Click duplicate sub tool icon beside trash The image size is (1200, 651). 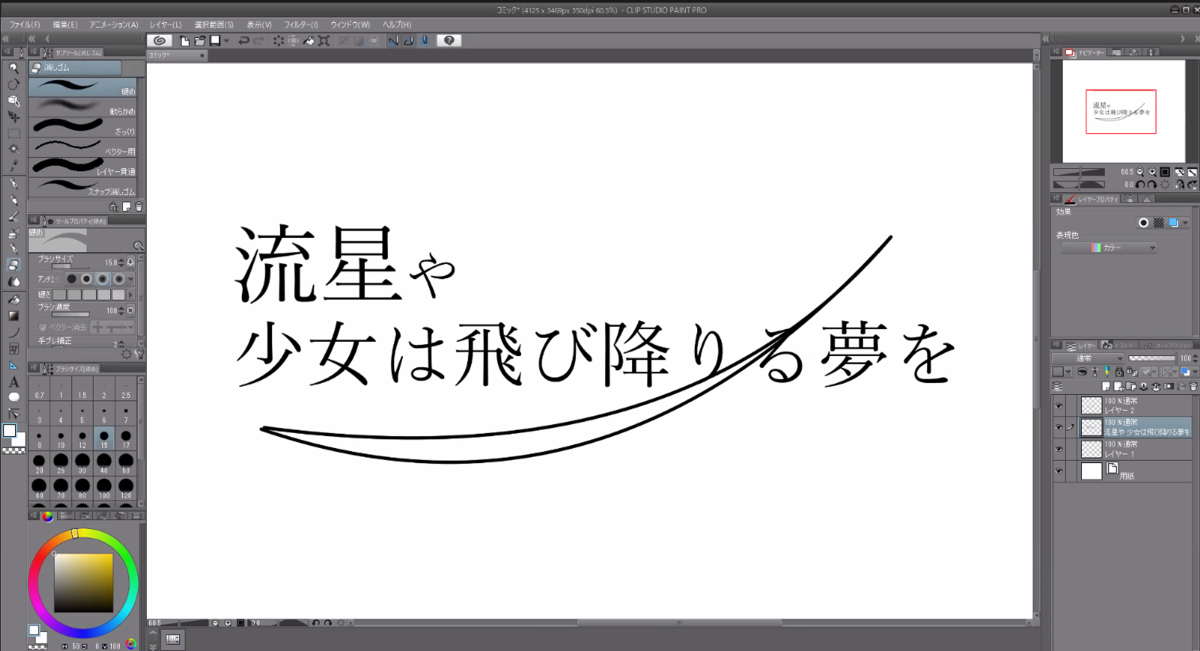click(126, 205)
